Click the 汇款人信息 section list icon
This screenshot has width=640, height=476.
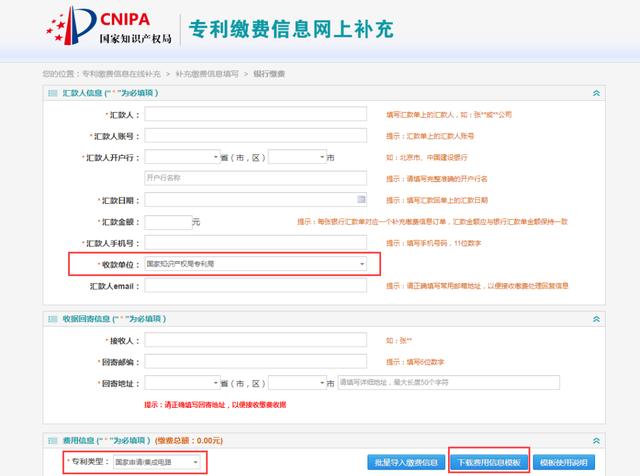(53, 93)
